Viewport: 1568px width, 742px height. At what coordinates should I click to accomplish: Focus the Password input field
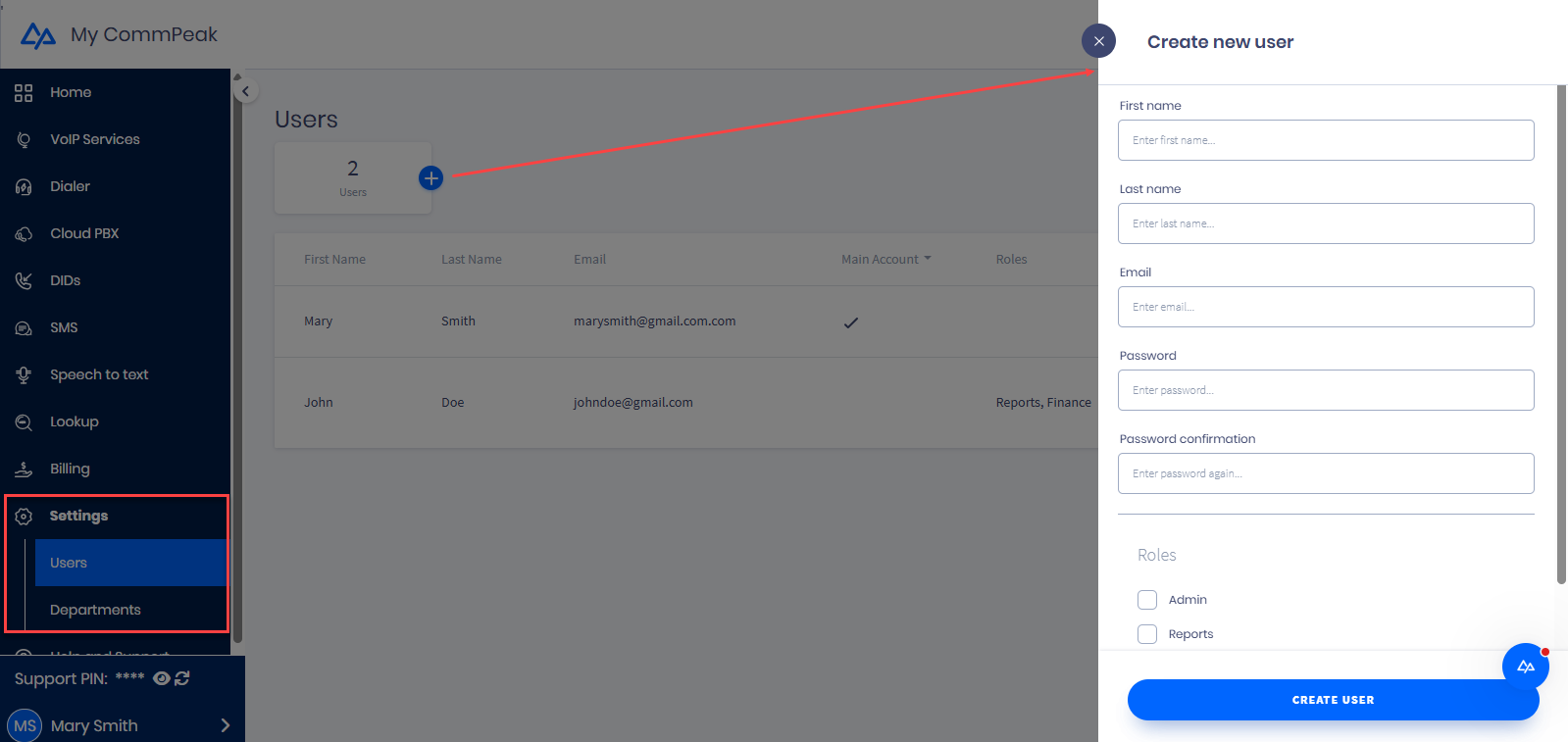click(1326, 390)
